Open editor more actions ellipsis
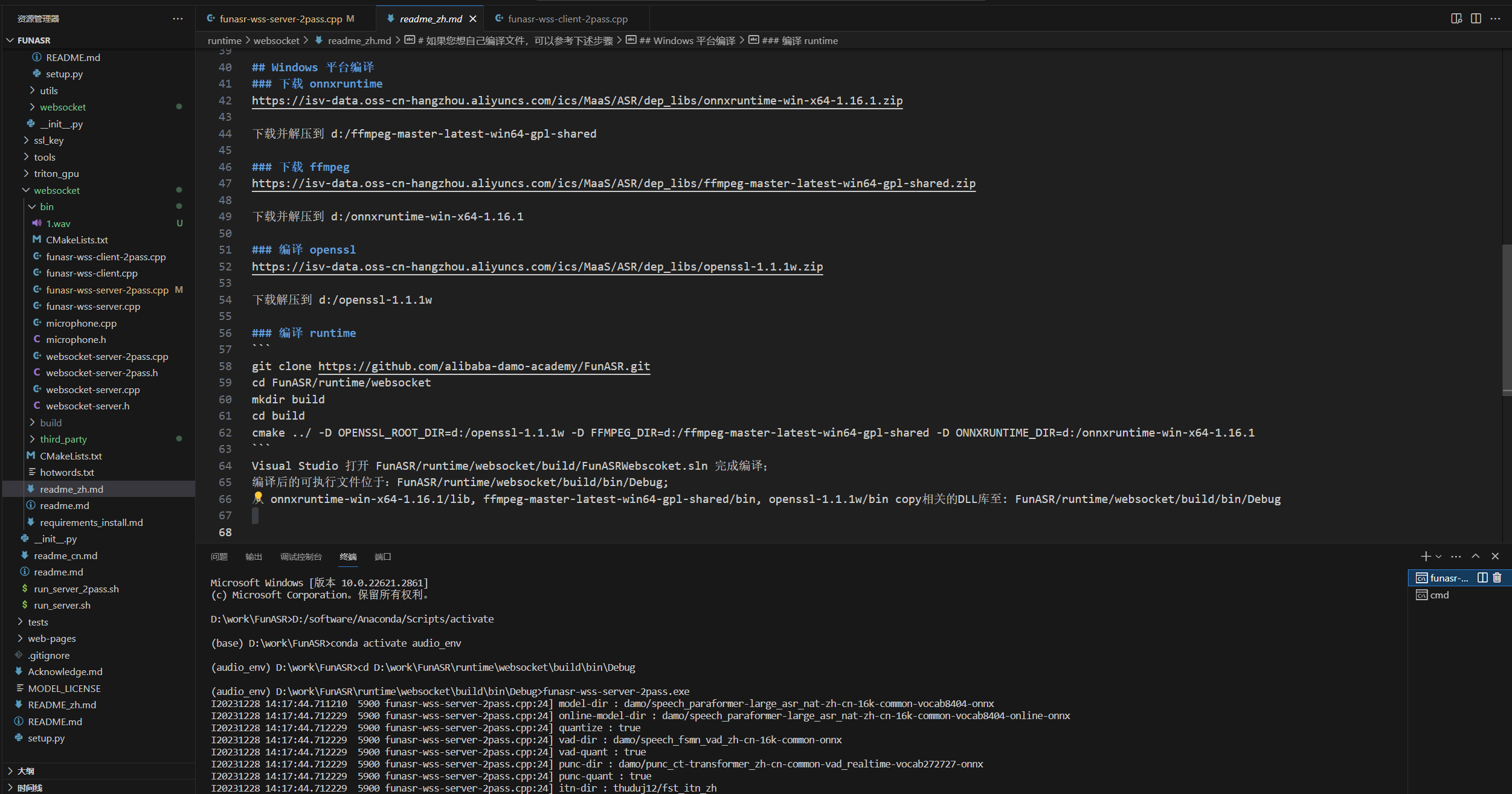Image resolution: width=1512 pixels, height=794 pixels. pyautogui.click(x=1495, y=19)
